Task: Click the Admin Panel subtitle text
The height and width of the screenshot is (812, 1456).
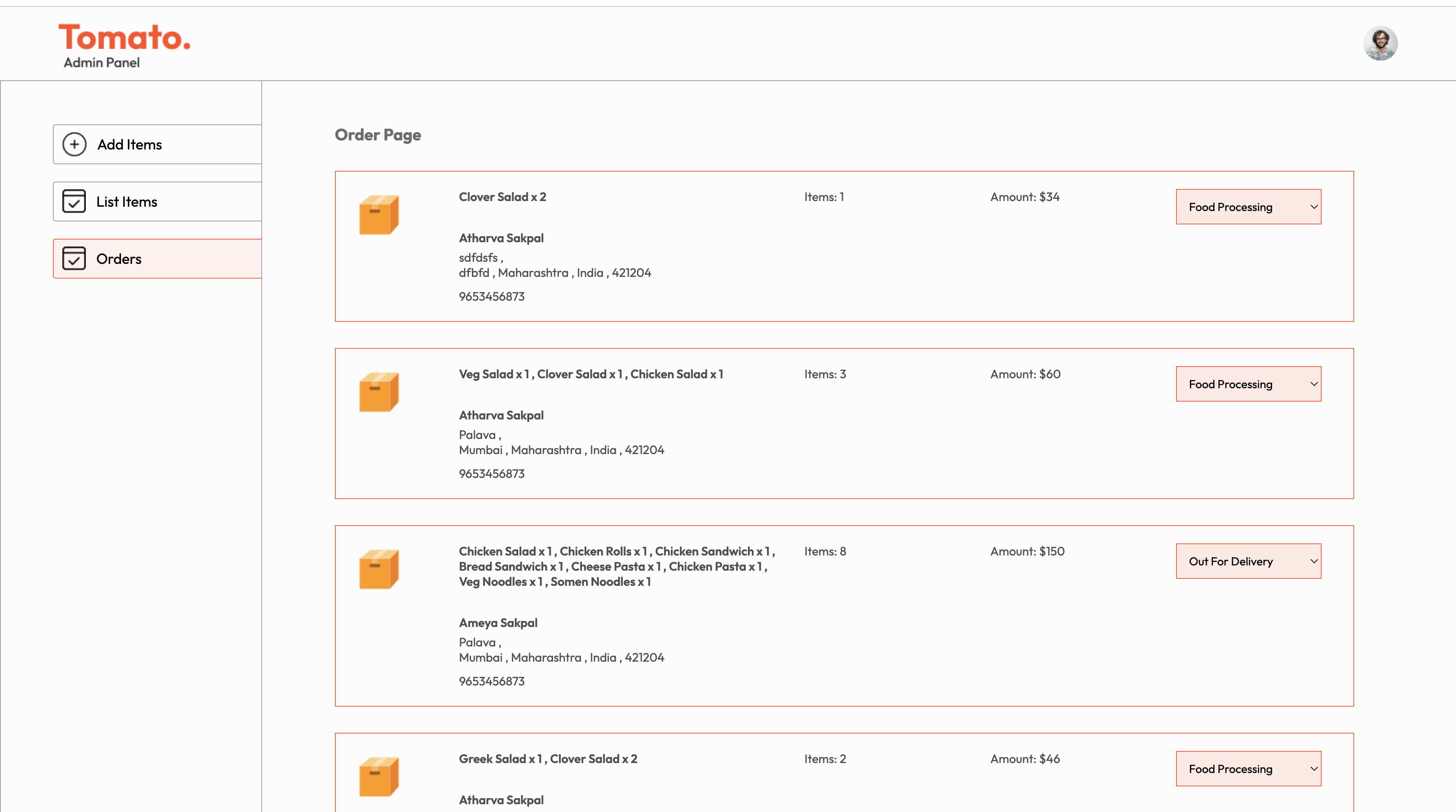Action: (x=102, y=63)
